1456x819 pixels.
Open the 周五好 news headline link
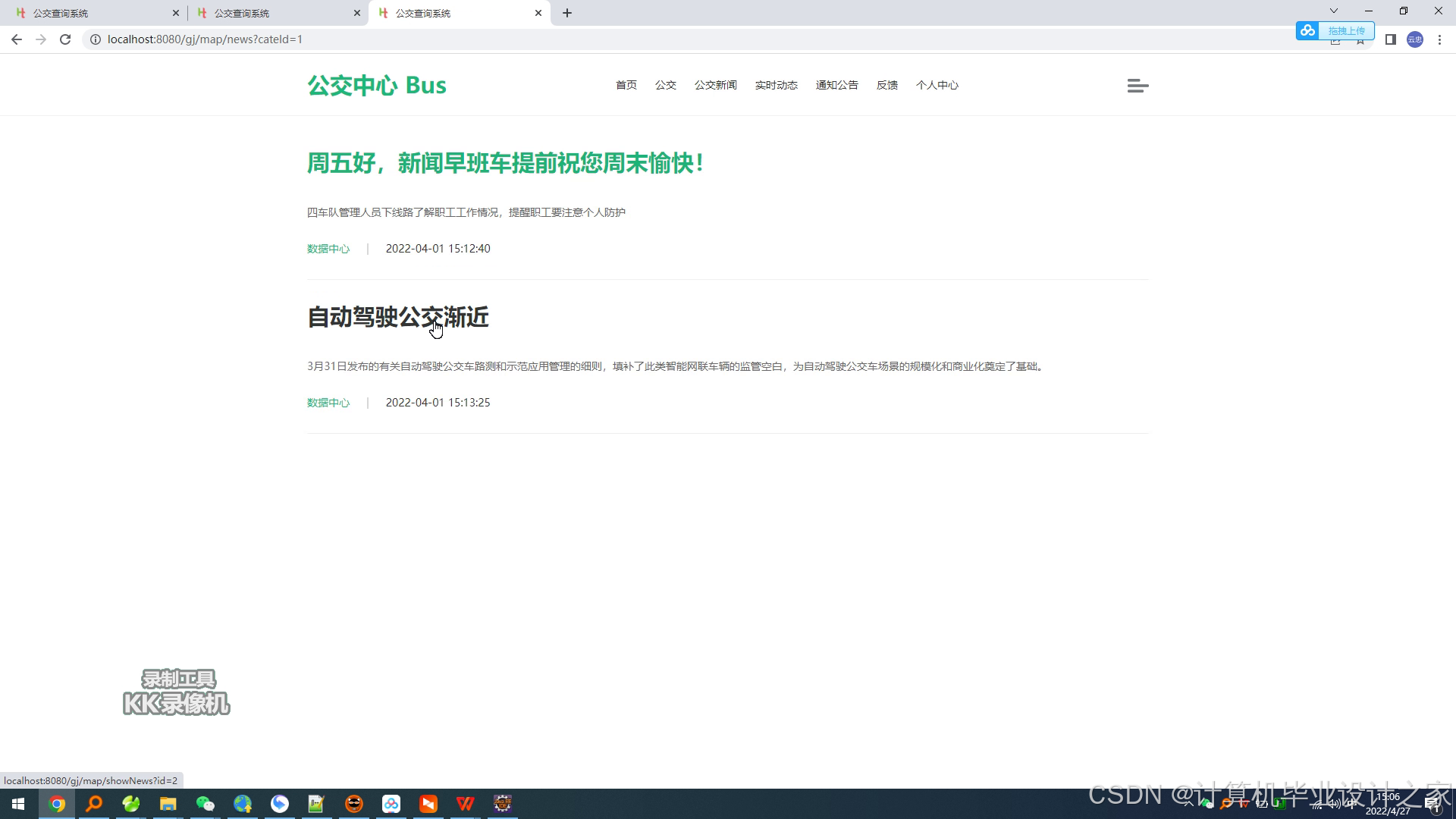tap(506, 163)
